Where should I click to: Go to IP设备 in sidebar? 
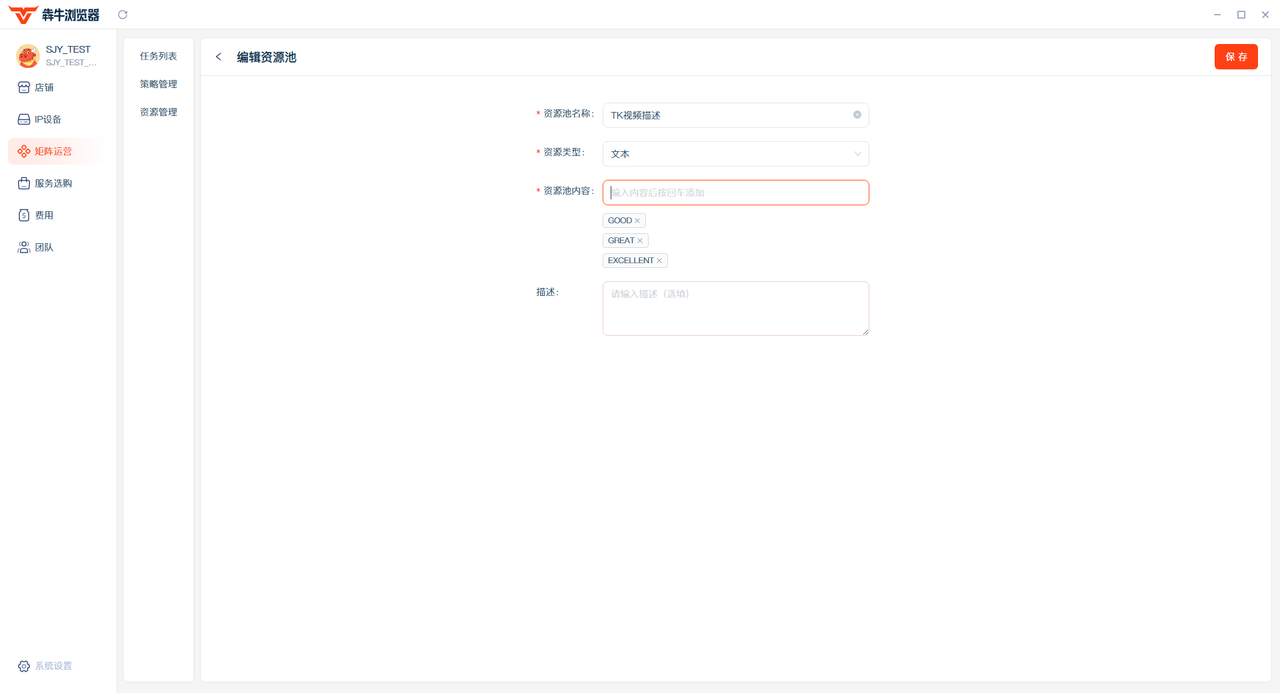click(47, 120)
